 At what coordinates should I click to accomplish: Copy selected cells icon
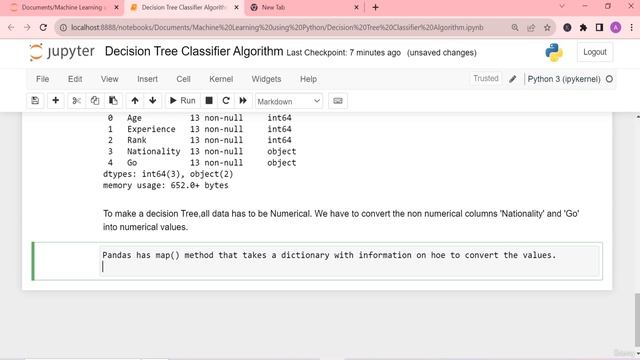[x=95, y=101]
